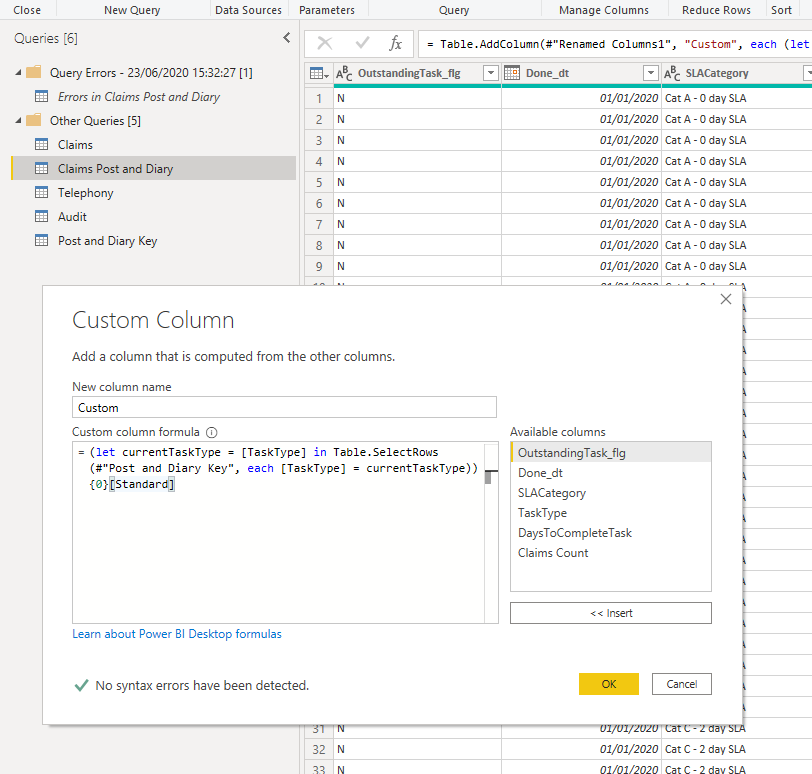Viewport: 812px width, 774px height.
Task: Select DaysToCompleteTask in Available columns
Action: (611, 533)
